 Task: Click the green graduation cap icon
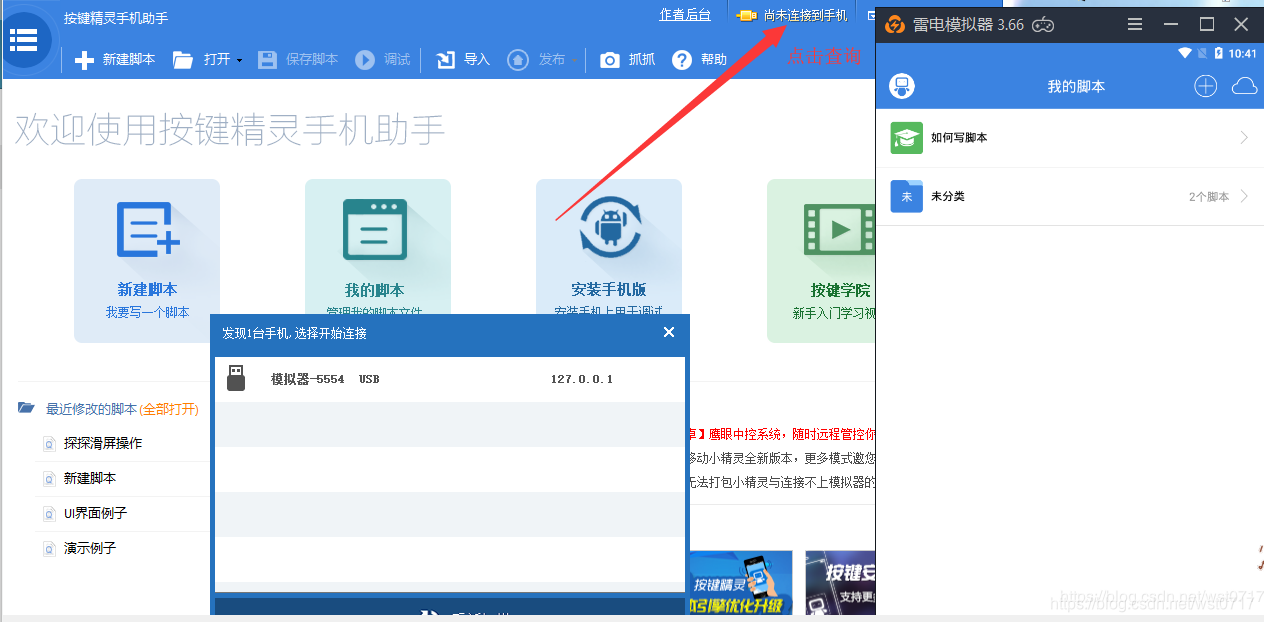pos(906,138)
